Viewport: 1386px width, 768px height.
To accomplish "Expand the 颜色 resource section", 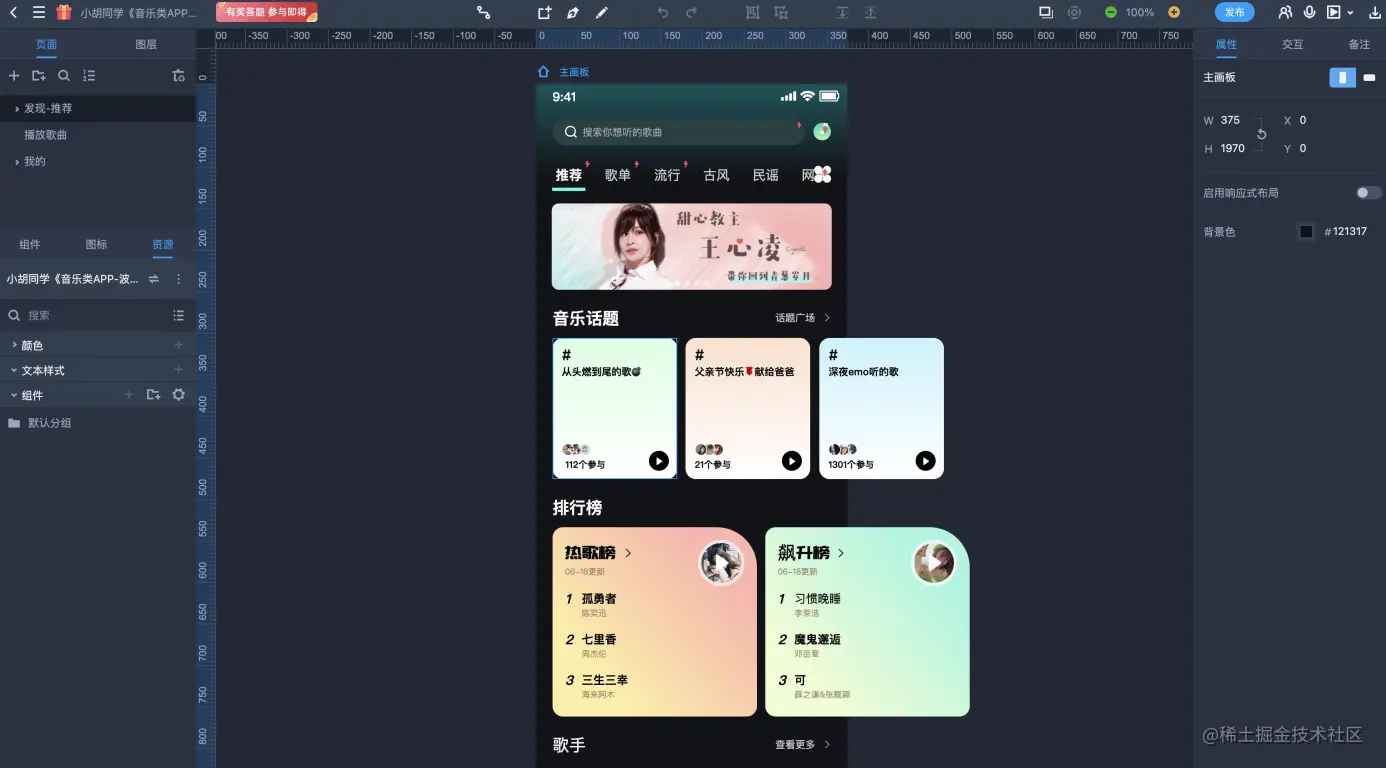I will [15, 345].
